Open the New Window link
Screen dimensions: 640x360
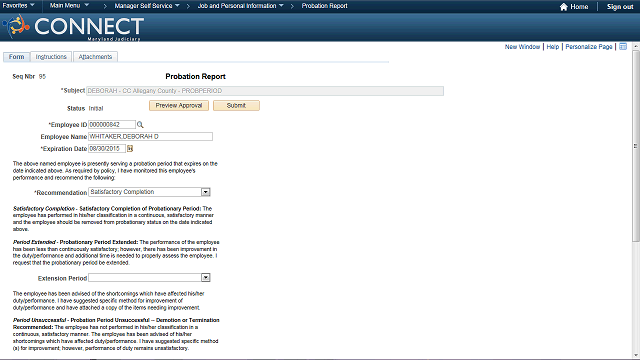522,47
